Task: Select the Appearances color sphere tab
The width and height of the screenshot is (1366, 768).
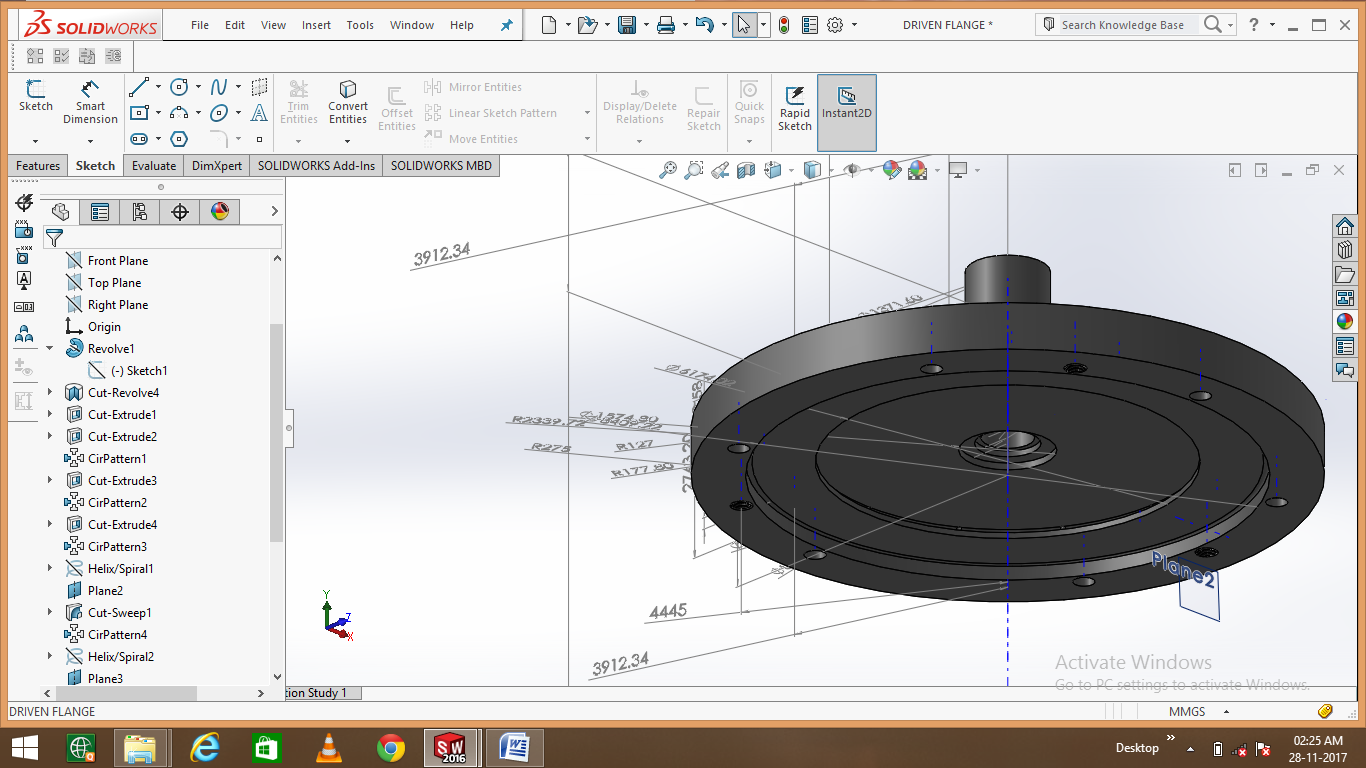Action: (x=220, y=212)
